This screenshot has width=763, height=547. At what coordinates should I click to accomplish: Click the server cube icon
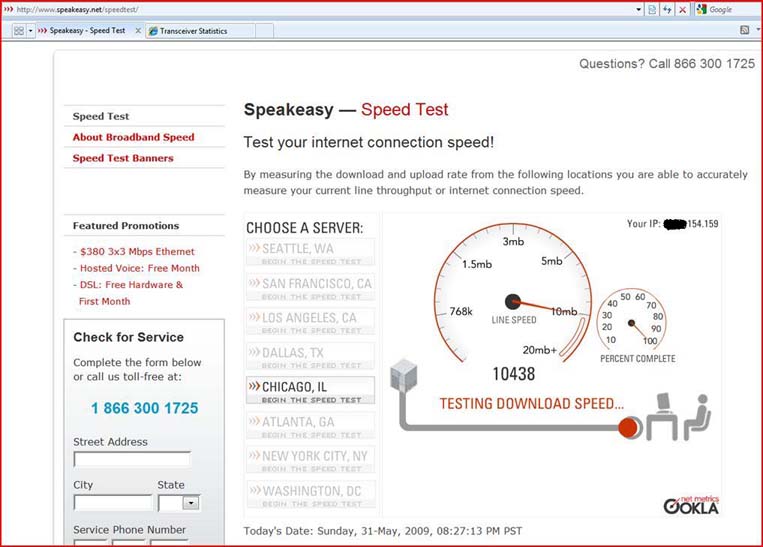pyautogui.click(x=404, y=375)
